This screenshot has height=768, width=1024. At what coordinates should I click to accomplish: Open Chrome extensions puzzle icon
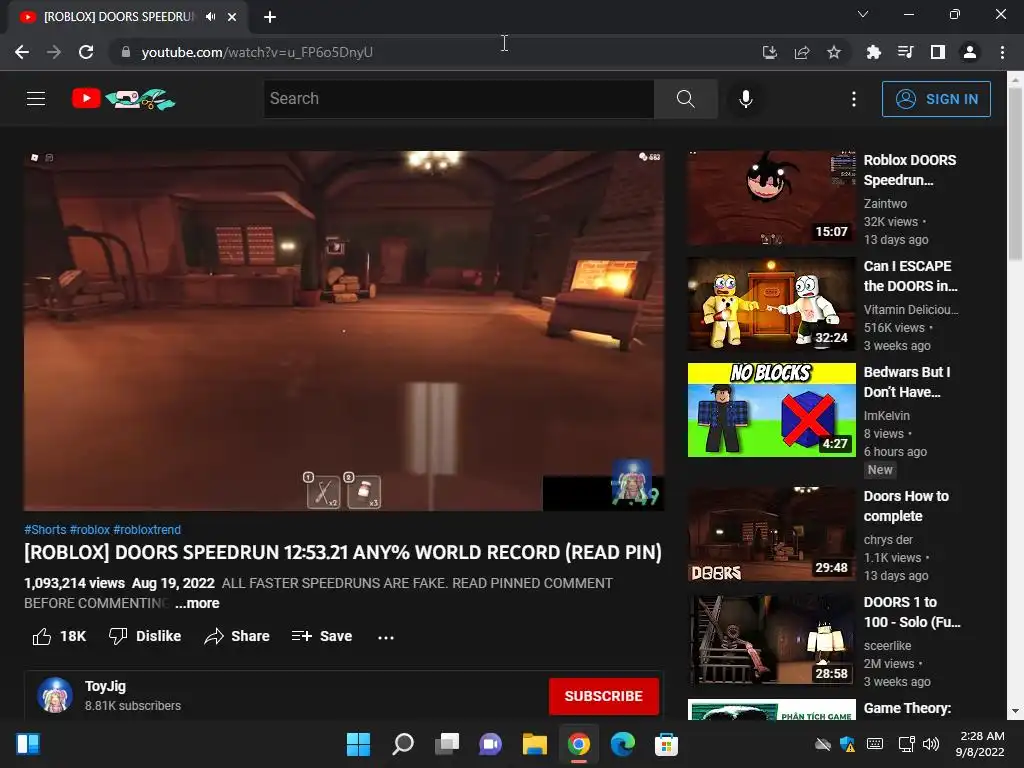[x=873, y=52]
